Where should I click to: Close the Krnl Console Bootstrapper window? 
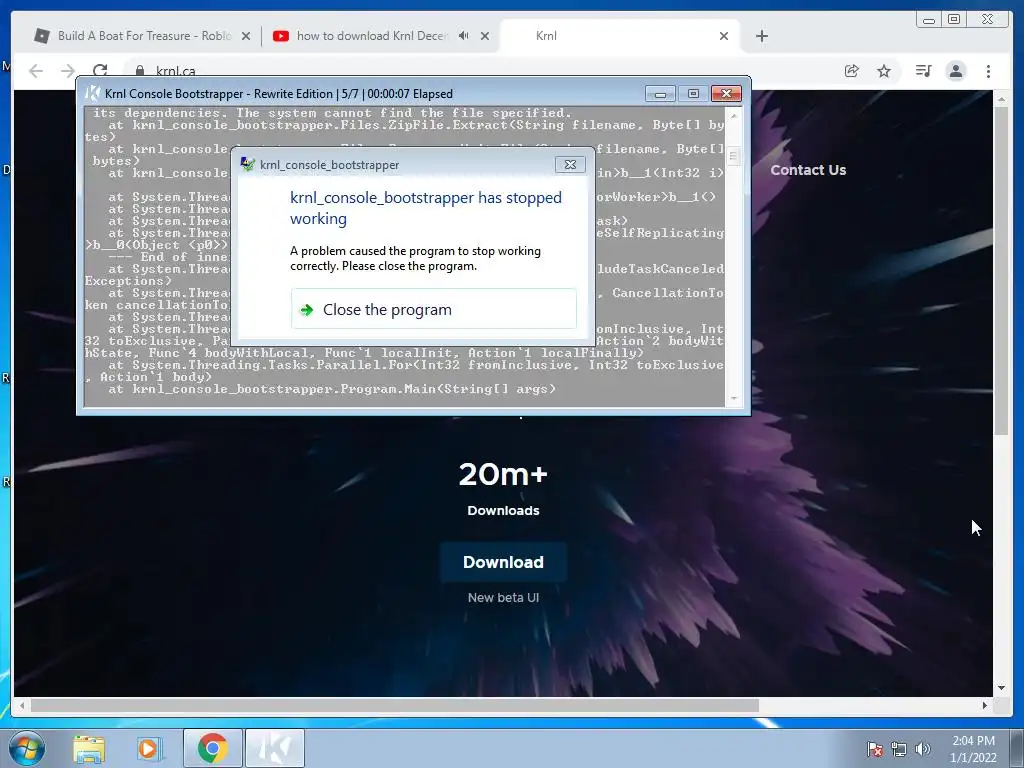point(726,94)
